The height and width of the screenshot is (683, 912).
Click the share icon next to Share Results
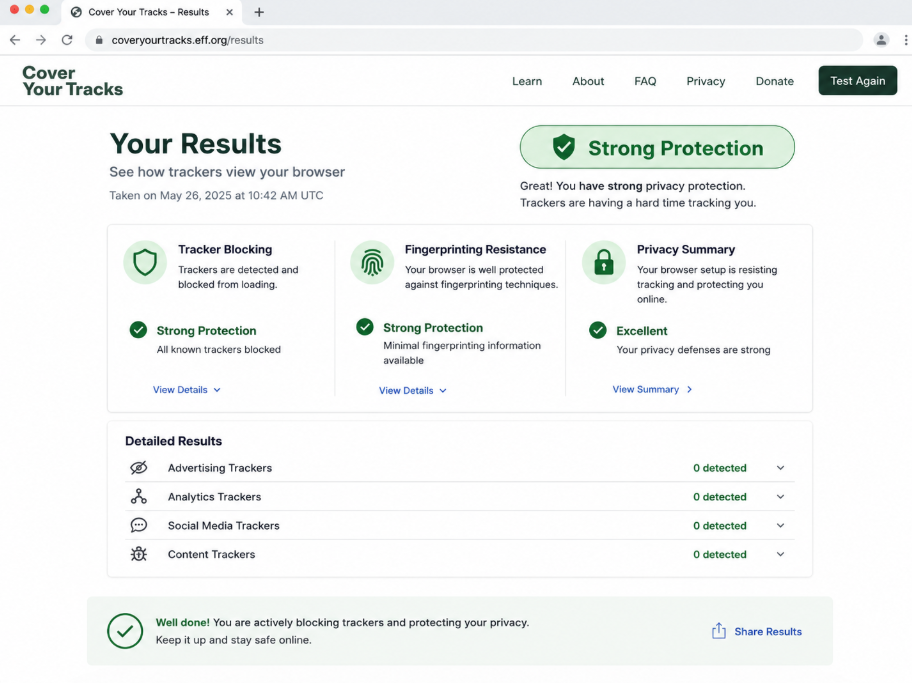[x=719, y=631]
